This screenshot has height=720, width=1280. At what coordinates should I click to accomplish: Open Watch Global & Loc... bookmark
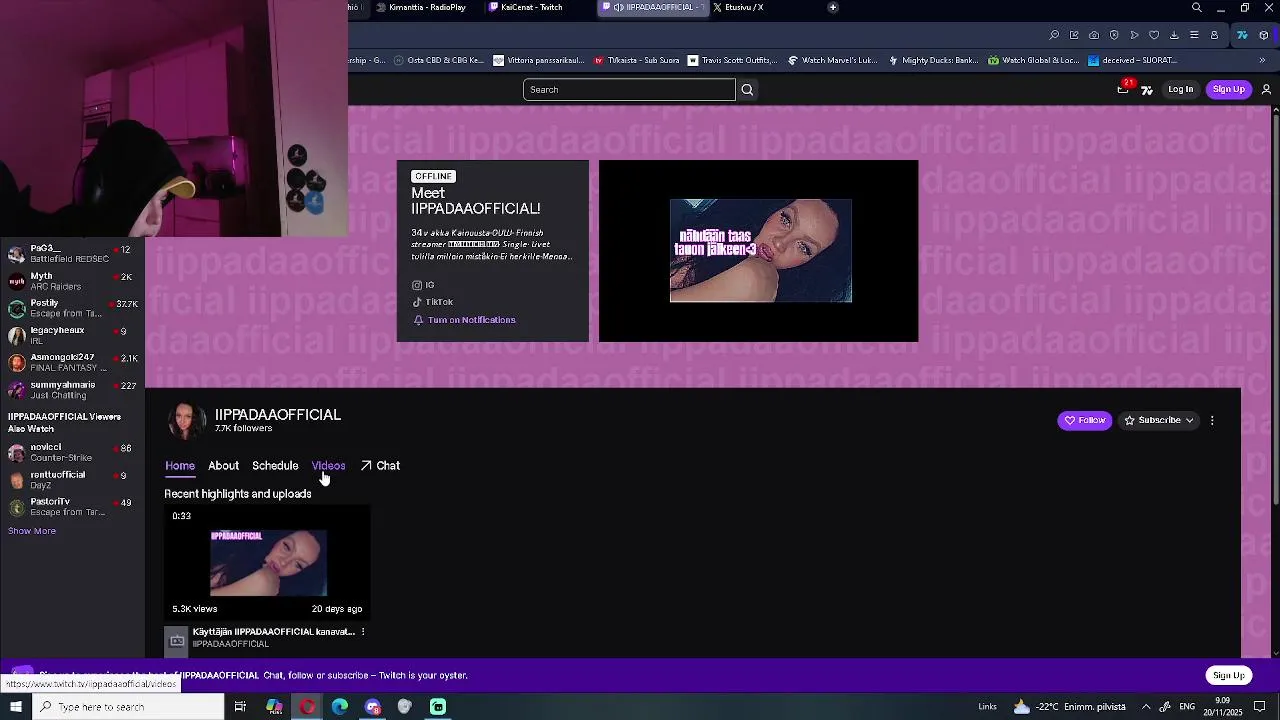click(1033, 60)
